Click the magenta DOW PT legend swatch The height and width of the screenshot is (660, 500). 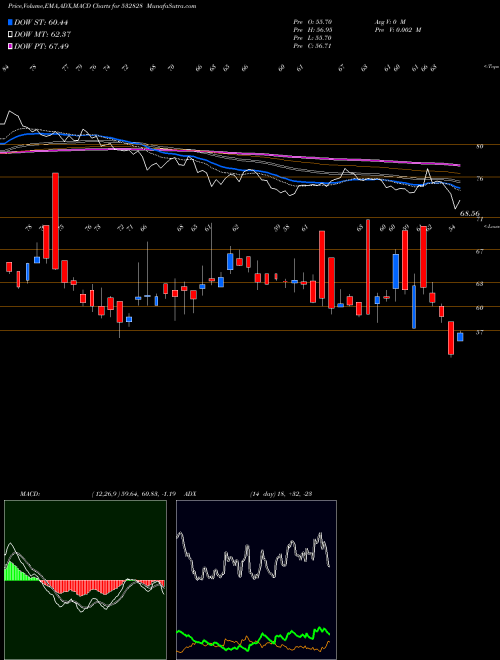11,46
